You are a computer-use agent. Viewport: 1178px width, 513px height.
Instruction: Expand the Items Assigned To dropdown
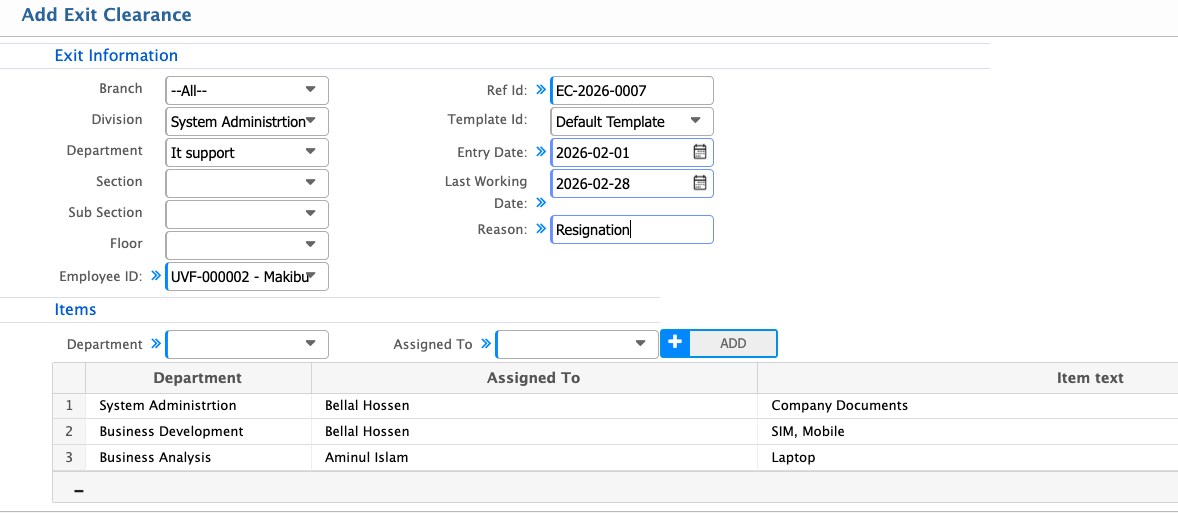point(641,344)
